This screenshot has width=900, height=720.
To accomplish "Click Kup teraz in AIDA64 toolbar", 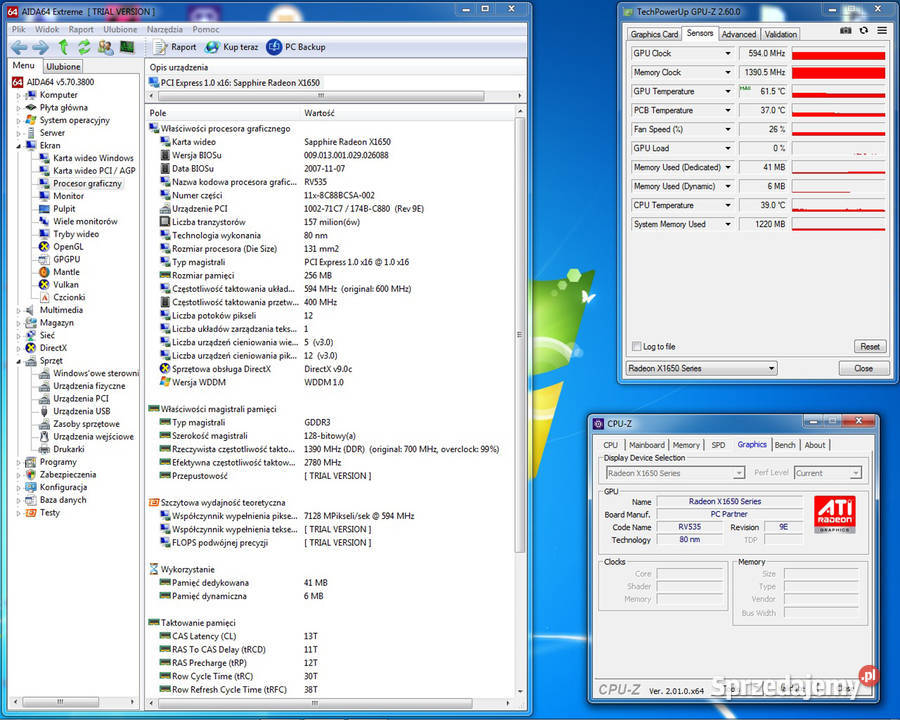I will point(232,47).
